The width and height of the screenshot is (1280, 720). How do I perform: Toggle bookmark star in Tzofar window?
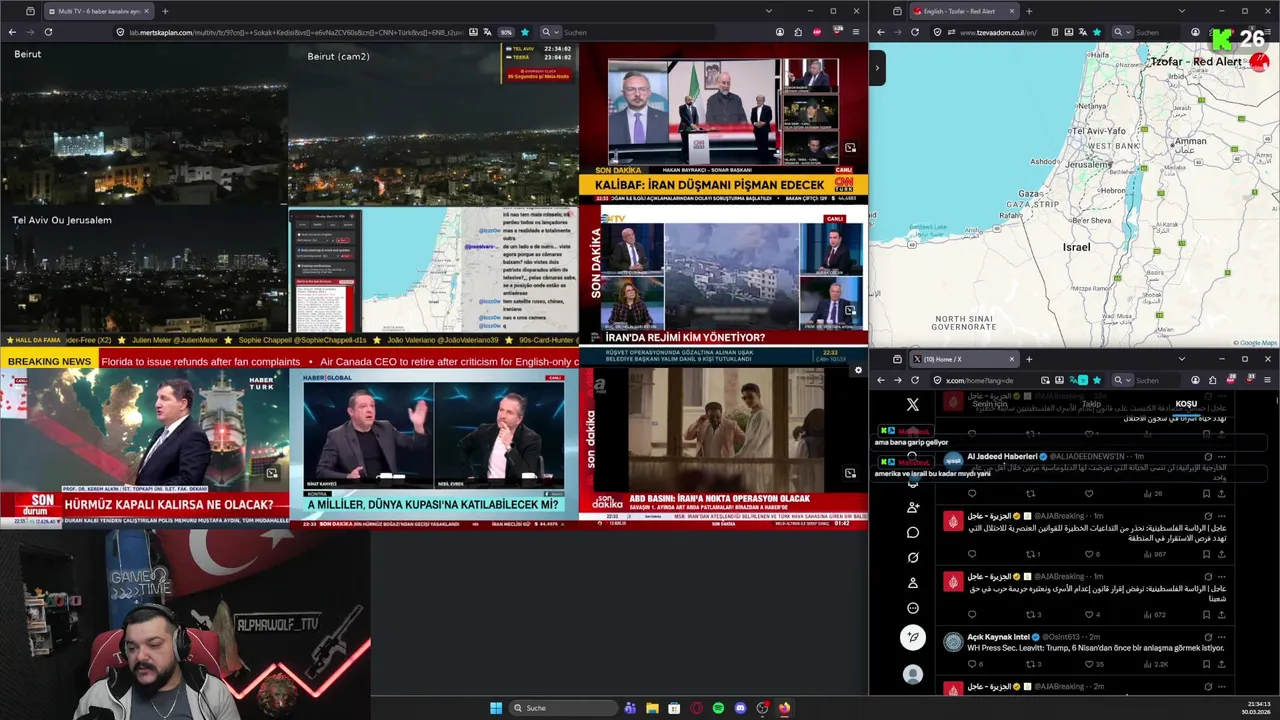coord(1097,32)
